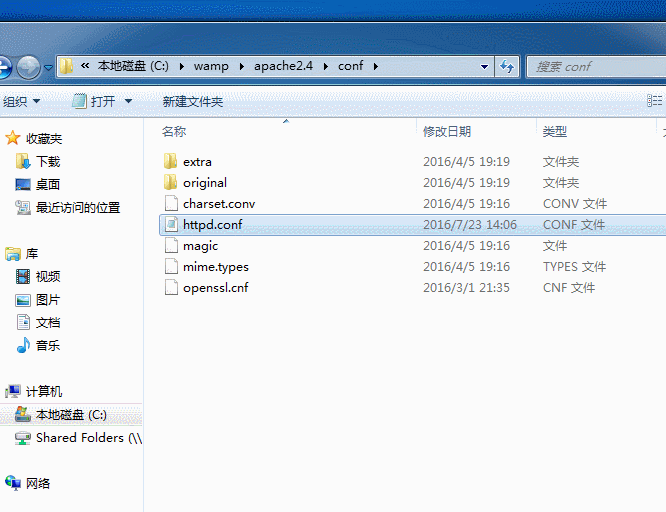Click the 库 libraries icon
The image size is (666, 512).
click(13, 254)
